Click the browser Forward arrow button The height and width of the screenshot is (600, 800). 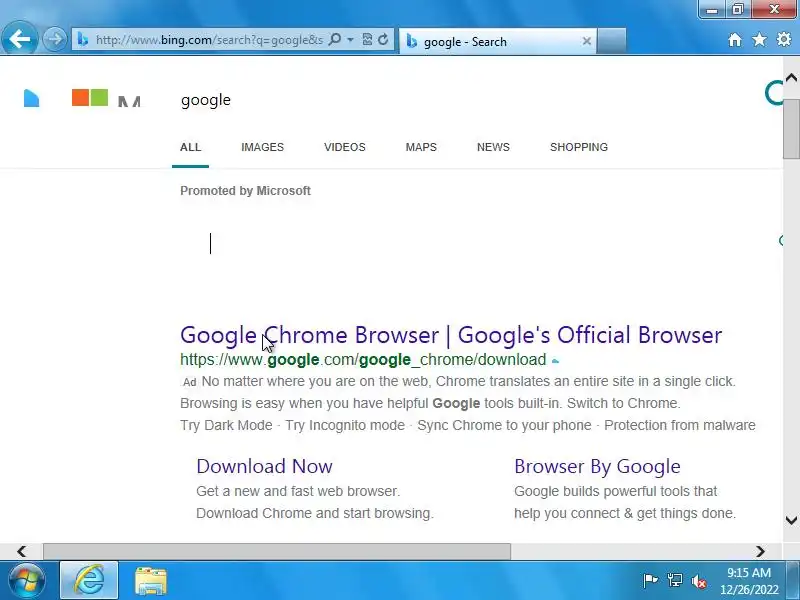click(54, 39)
